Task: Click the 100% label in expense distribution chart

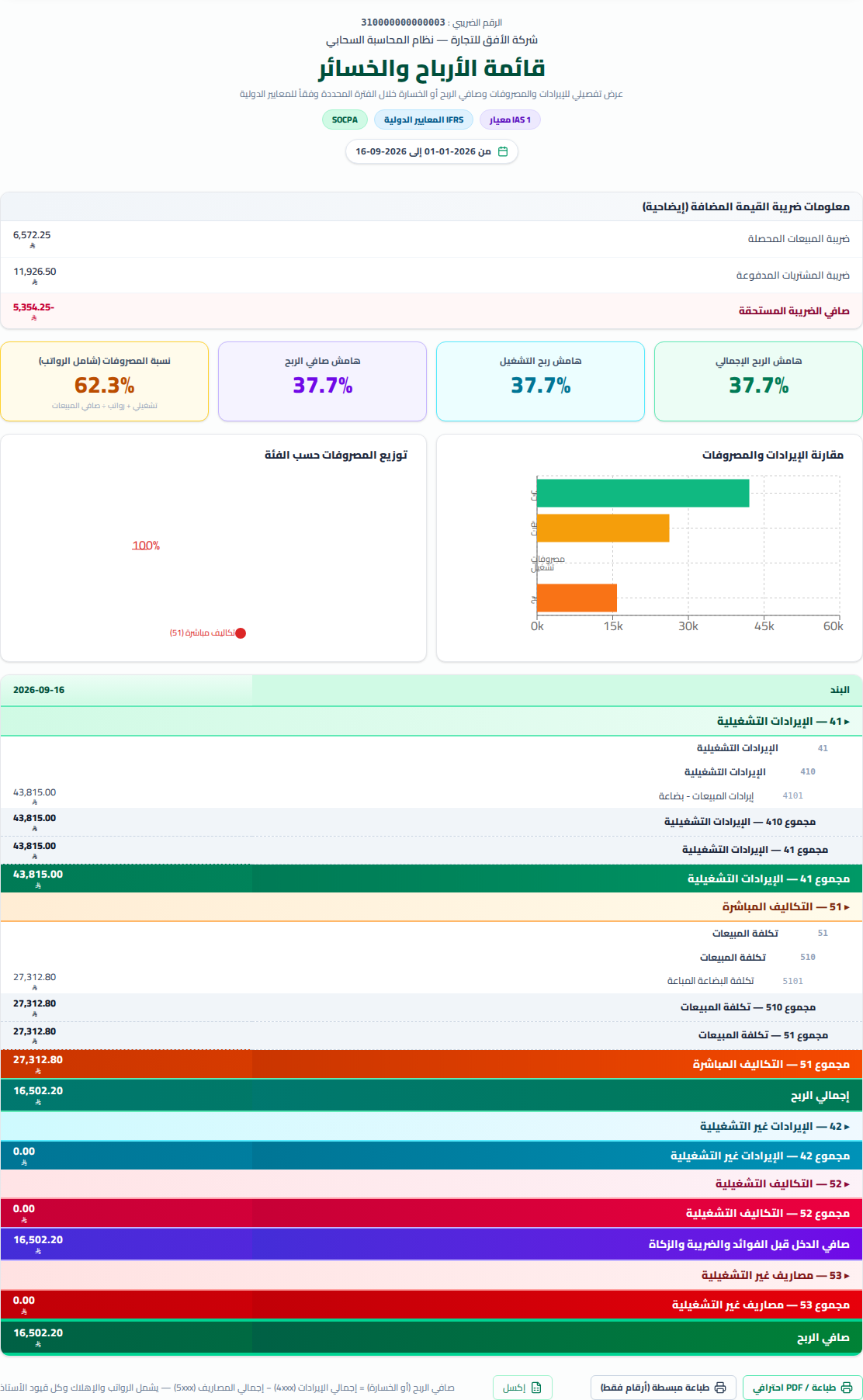Action: click(146, 546)
